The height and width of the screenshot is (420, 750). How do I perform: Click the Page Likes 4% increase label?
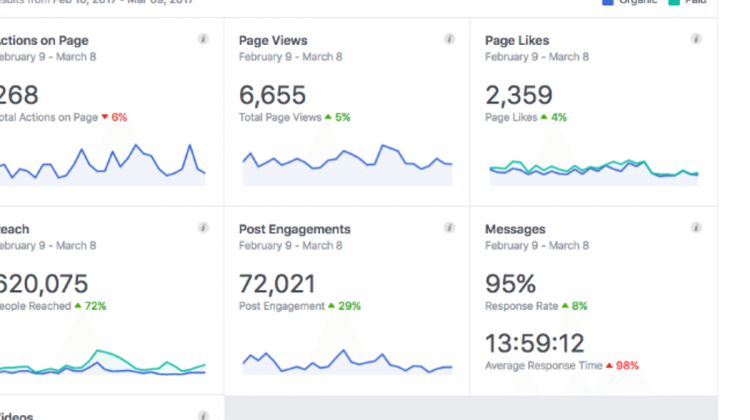(x=526, y=117)
